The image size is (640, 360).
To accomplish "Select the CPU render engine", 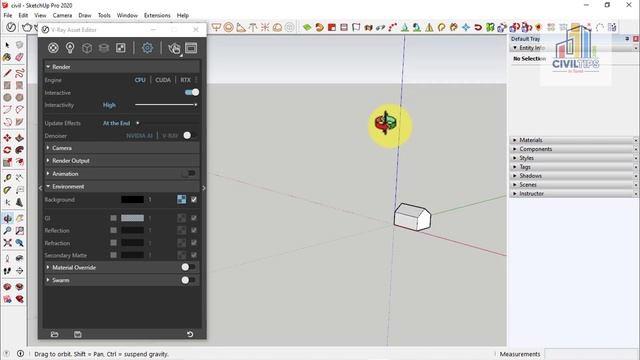I will [x=140, y=80].
